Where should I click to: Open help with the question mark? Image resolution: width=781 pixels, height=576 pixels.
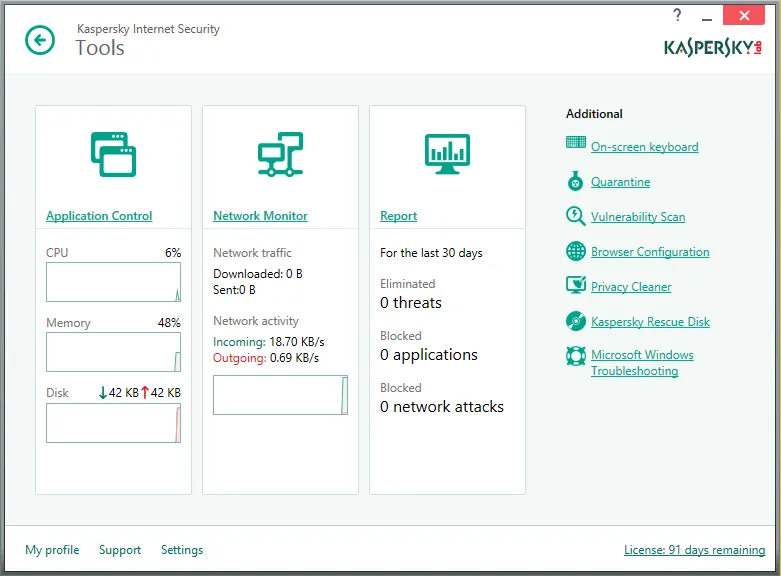click(x=677, y=15)
